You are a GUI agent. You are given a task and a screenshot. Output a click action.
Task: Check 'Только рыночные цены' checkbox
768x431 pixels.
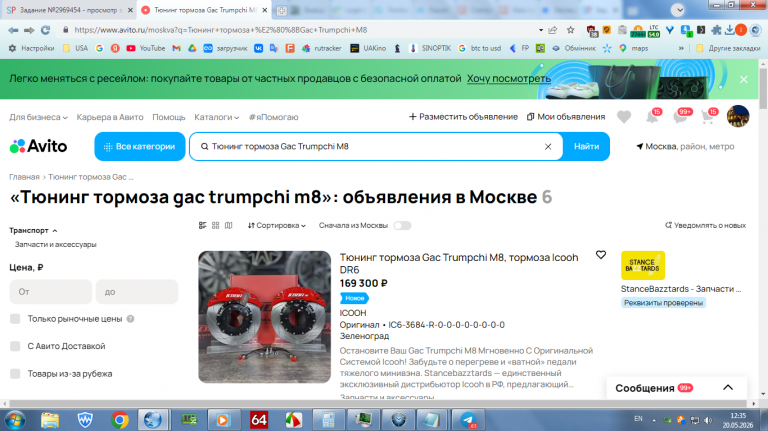pos(15,319)
